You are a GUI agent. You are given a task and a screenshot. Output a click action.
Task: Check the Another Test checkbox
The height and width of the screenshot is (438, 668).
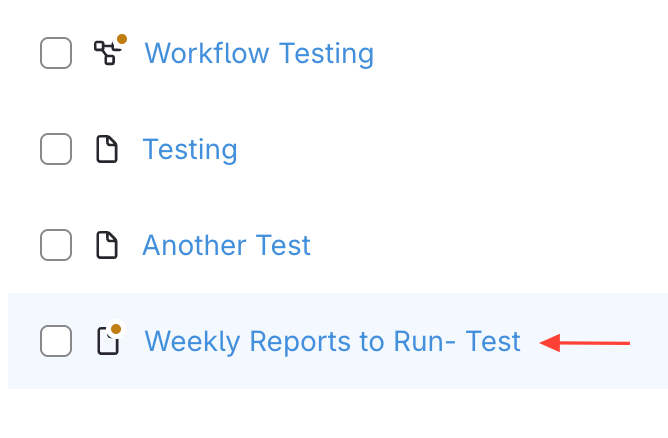[x=56, y=245]
